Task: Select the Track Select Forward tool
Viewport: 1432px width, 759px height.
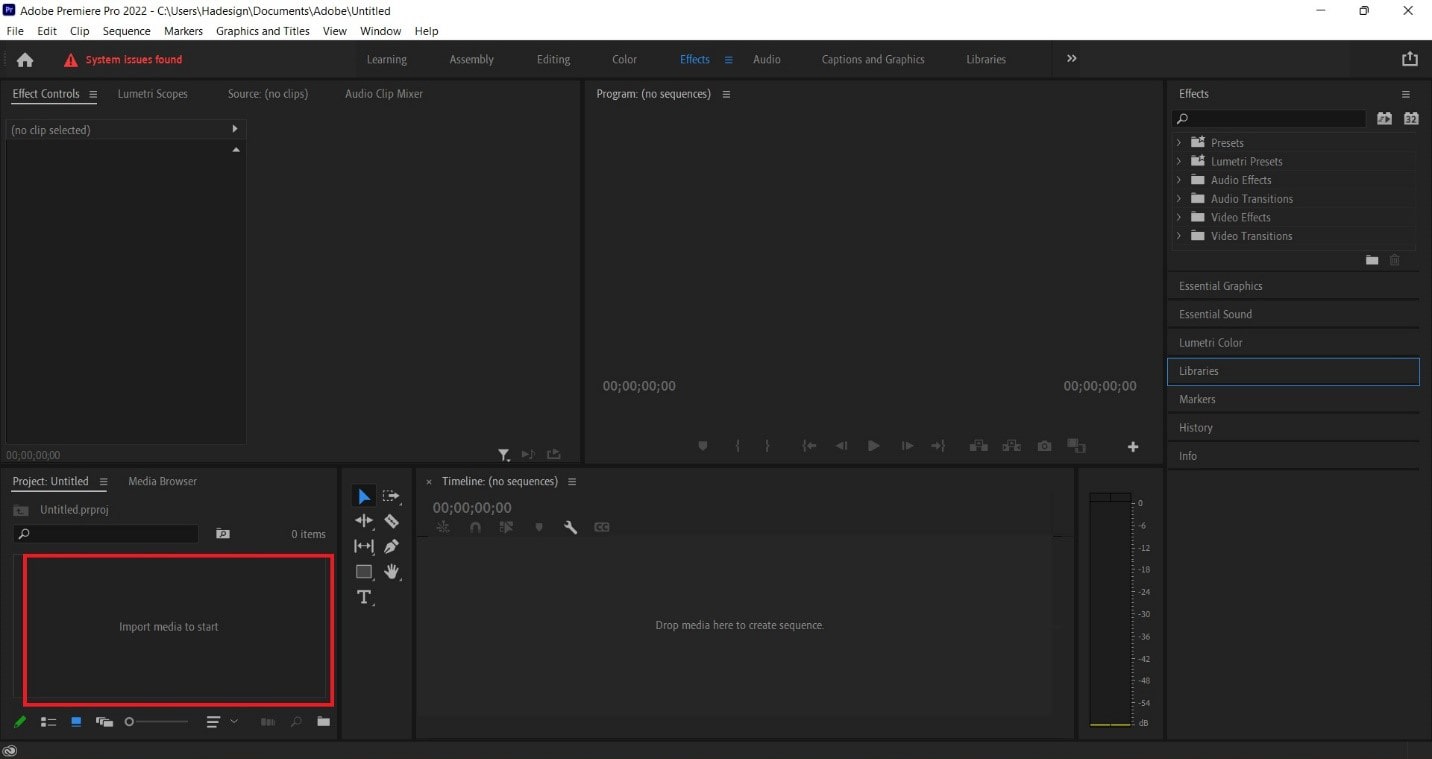Action: (391, 496)
